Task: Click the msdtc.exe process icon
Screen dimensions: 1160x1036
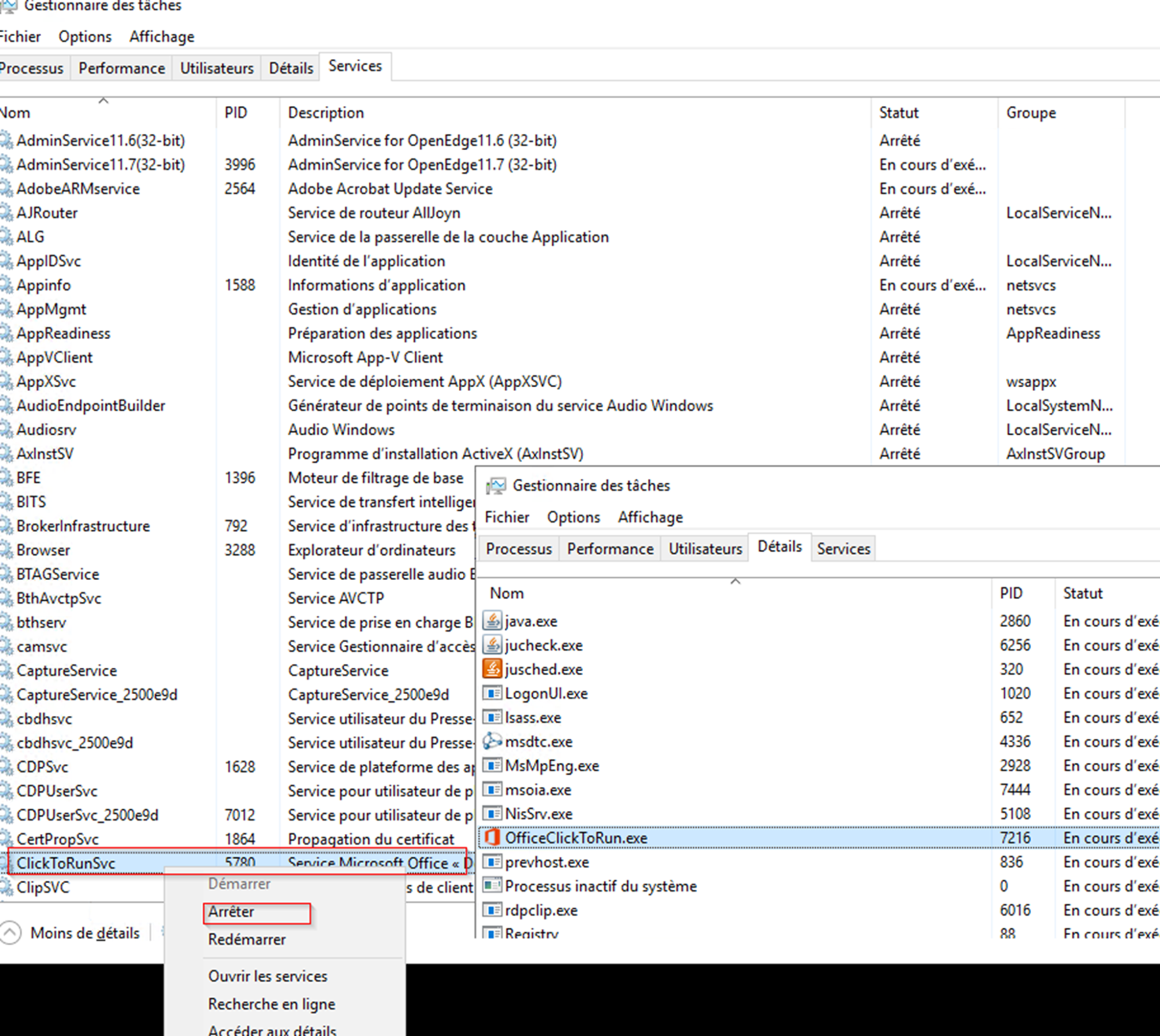Action: pyautogui.click(x=492, y=741)
